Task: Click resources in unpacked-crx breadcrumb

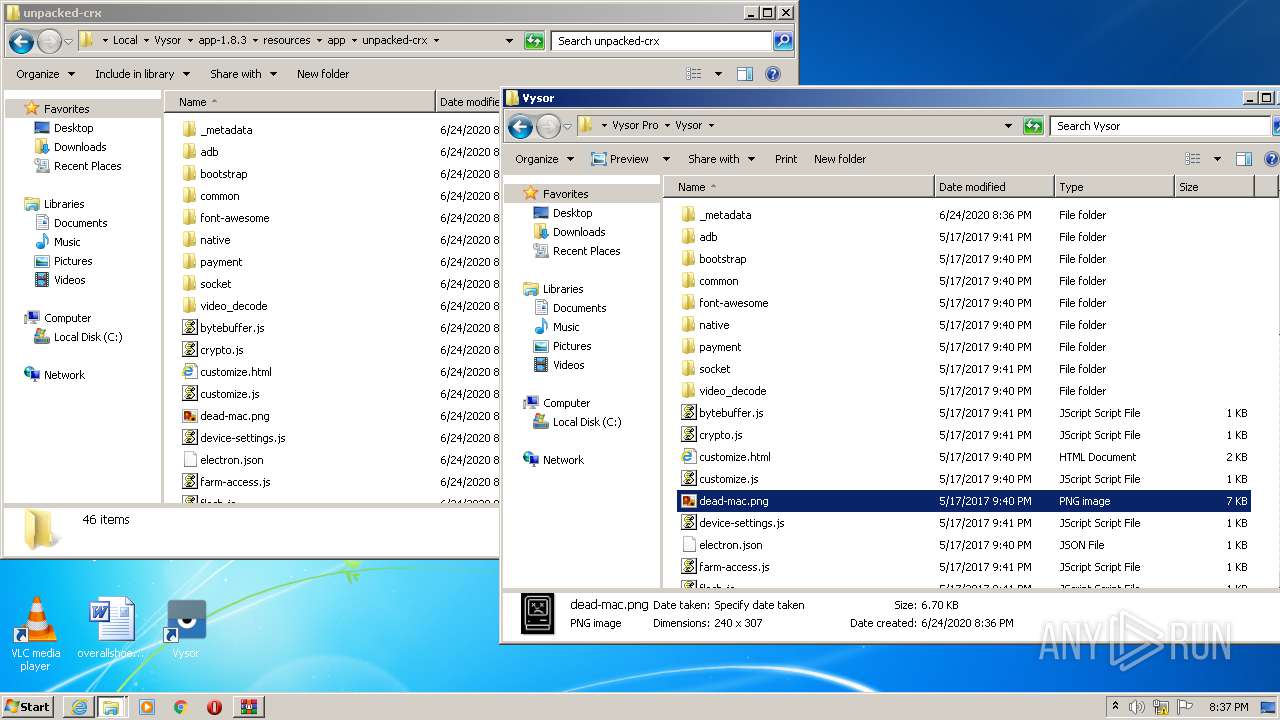Action: click(x=287, y=41)
